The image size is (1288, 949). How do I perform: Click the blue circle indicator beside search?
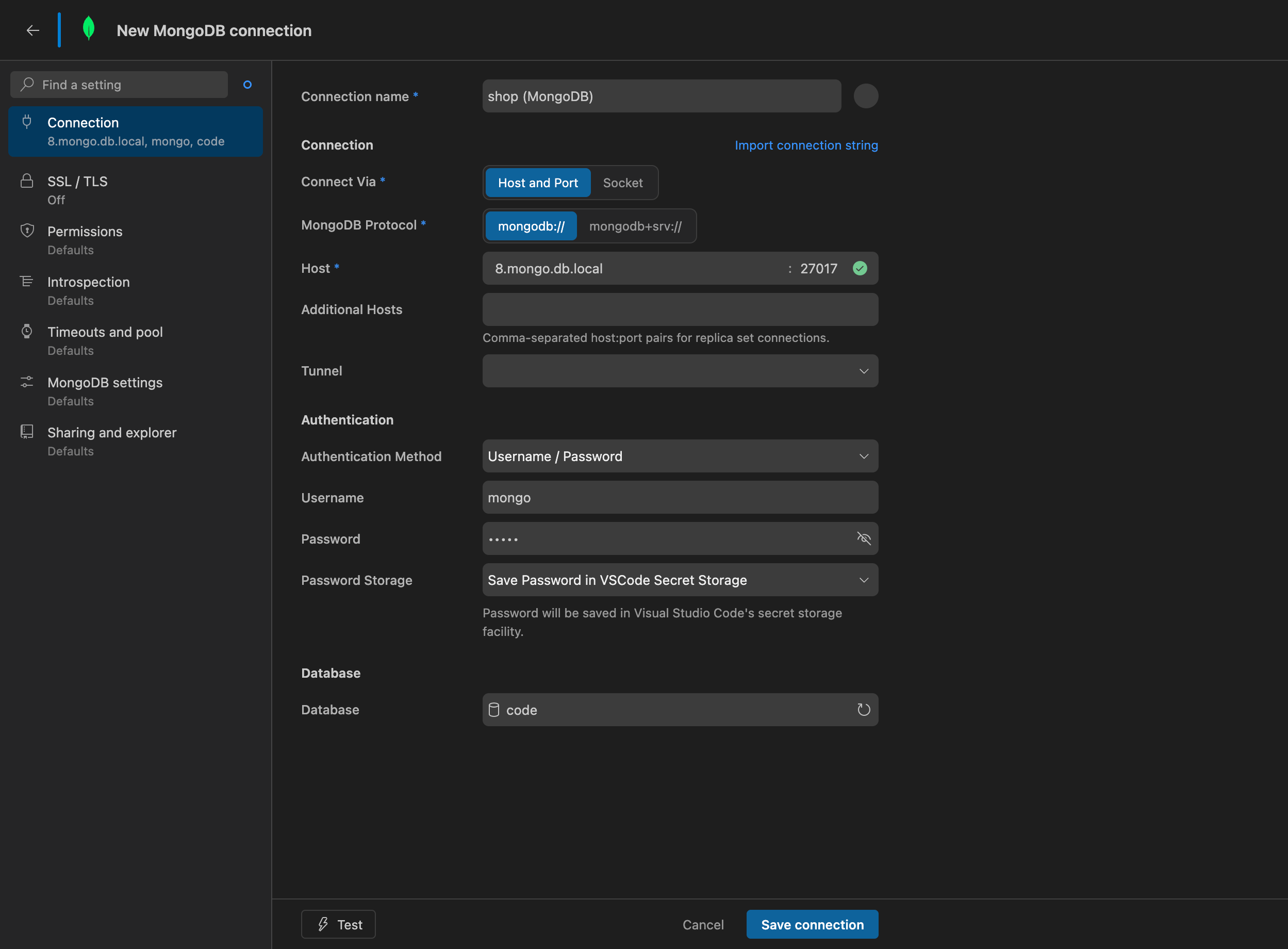(247, 85)
